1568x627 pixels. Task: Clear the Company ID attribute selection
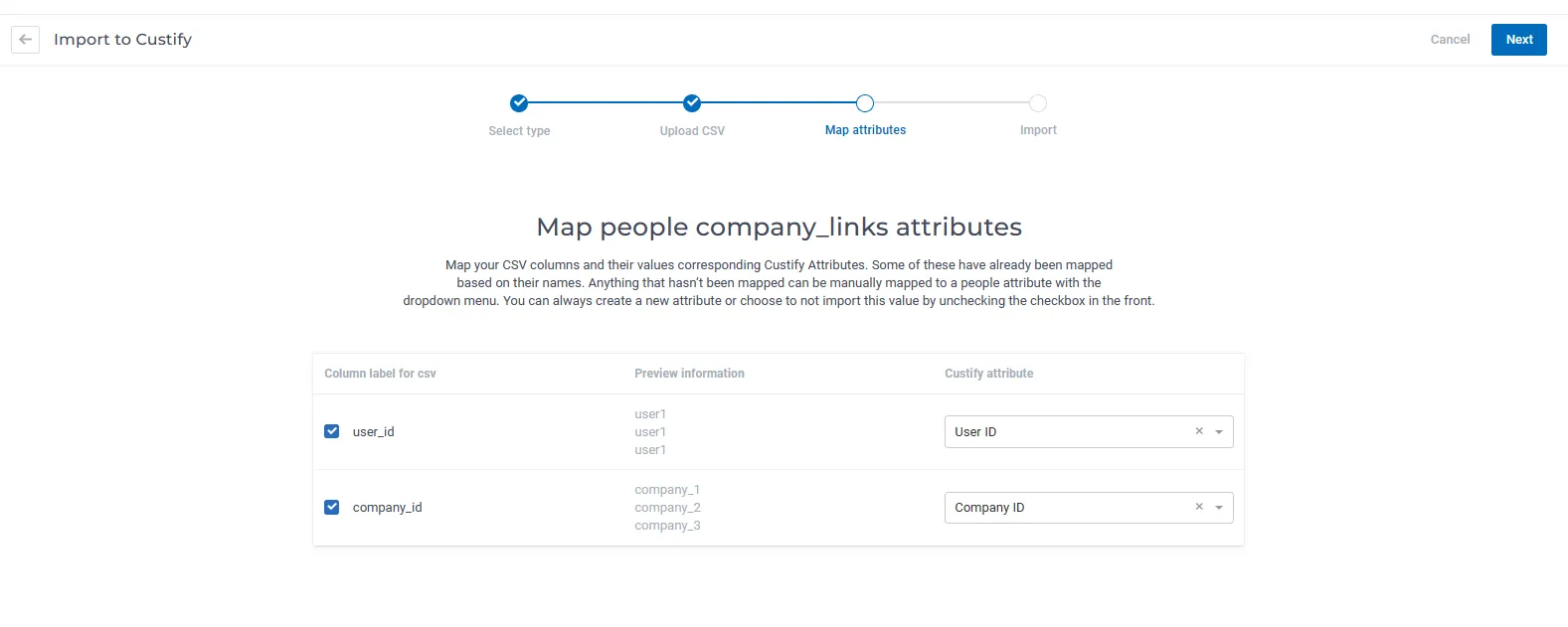click(x=1199, y=507)
